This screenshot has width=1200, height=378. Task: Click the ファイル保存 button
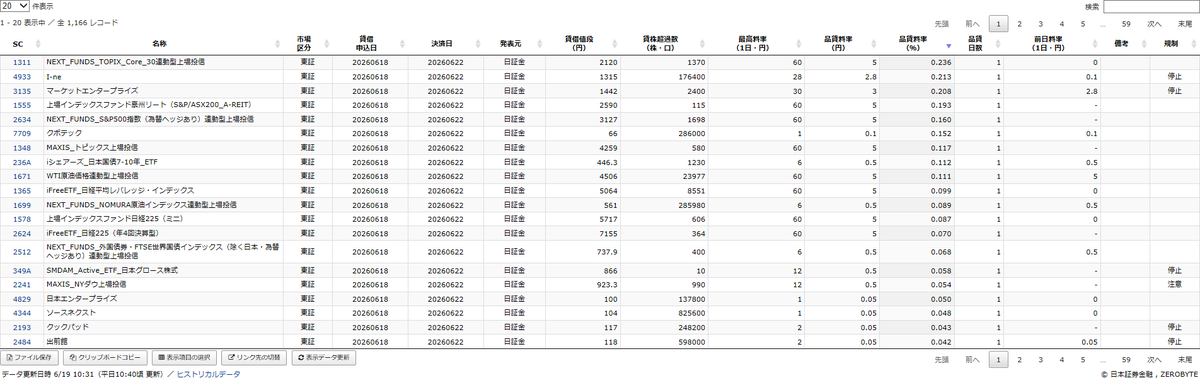pyautogui.click(x=30, y=357)
